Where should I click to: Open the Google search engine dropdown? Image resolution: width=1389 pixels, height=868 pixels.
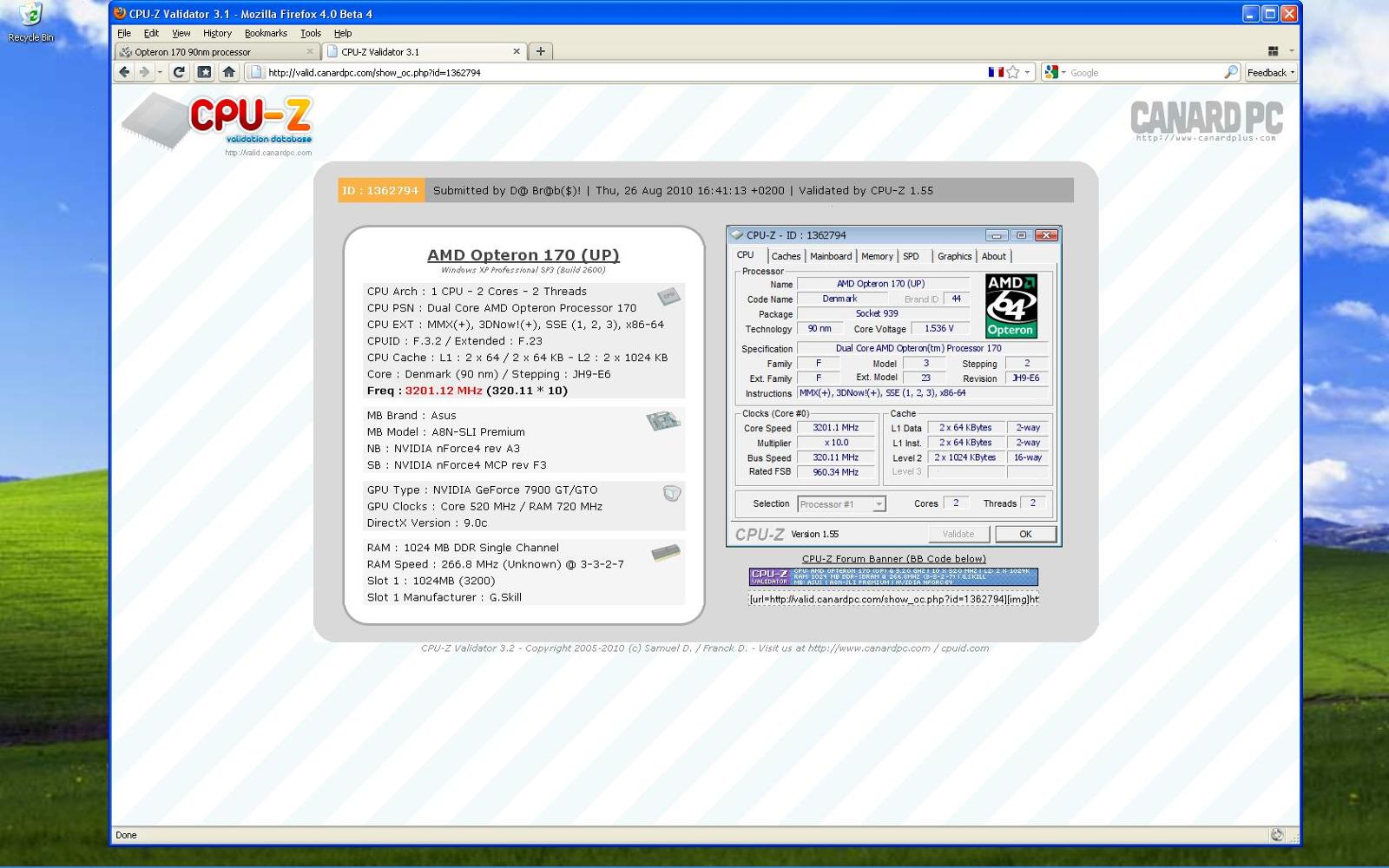point(1055,72)
